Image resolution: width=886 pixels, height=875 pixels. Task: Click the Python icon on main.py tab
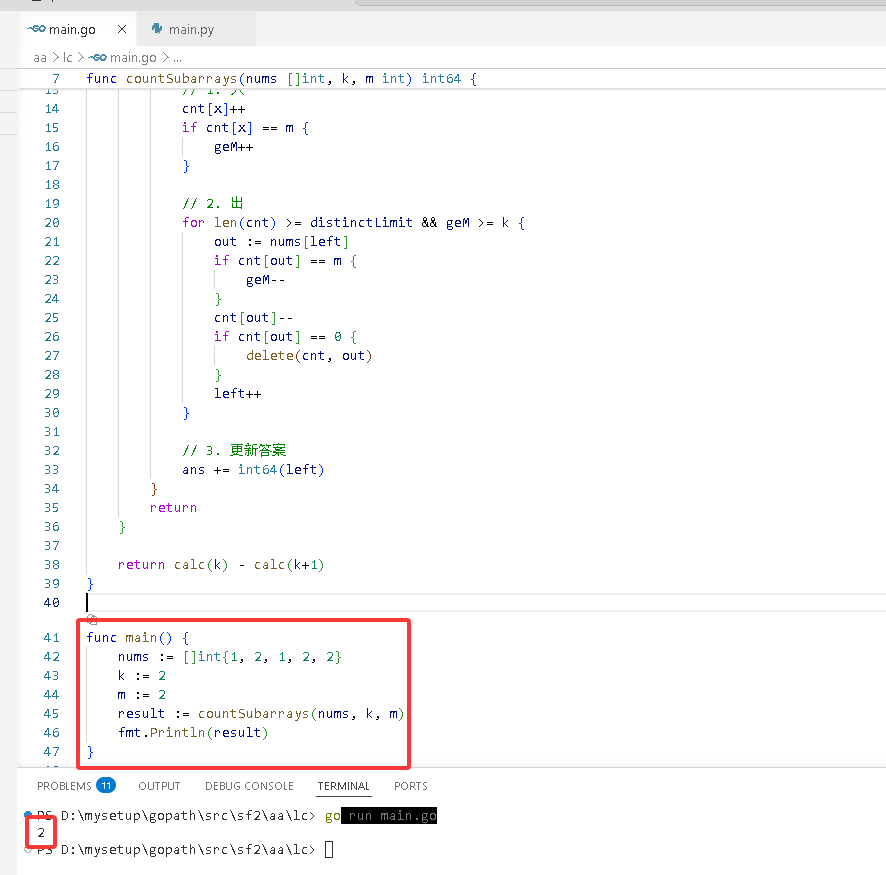157,29
